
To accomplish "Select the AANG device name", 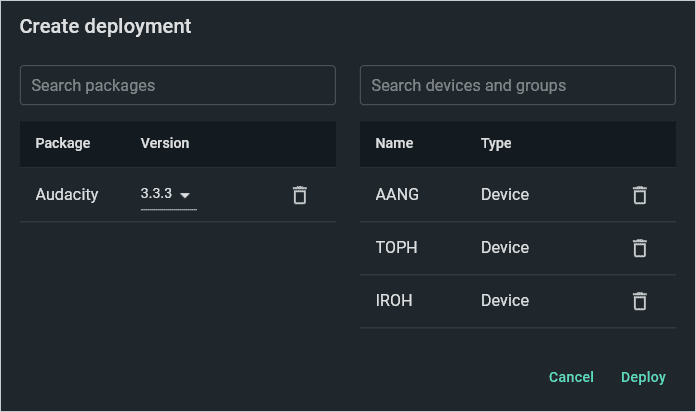I will click(397, 195).
